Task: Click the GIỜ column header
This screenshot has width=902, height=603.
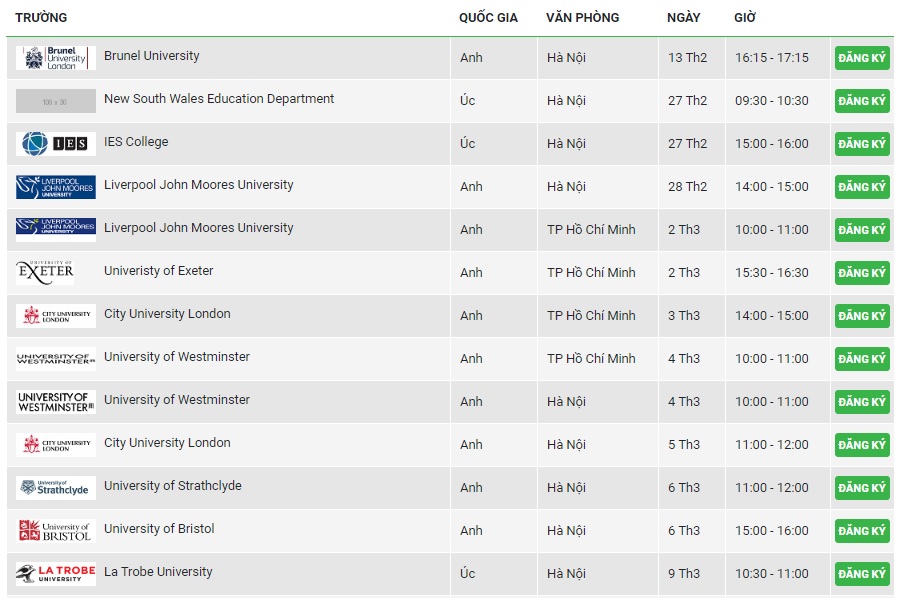Action: point(745,18)
